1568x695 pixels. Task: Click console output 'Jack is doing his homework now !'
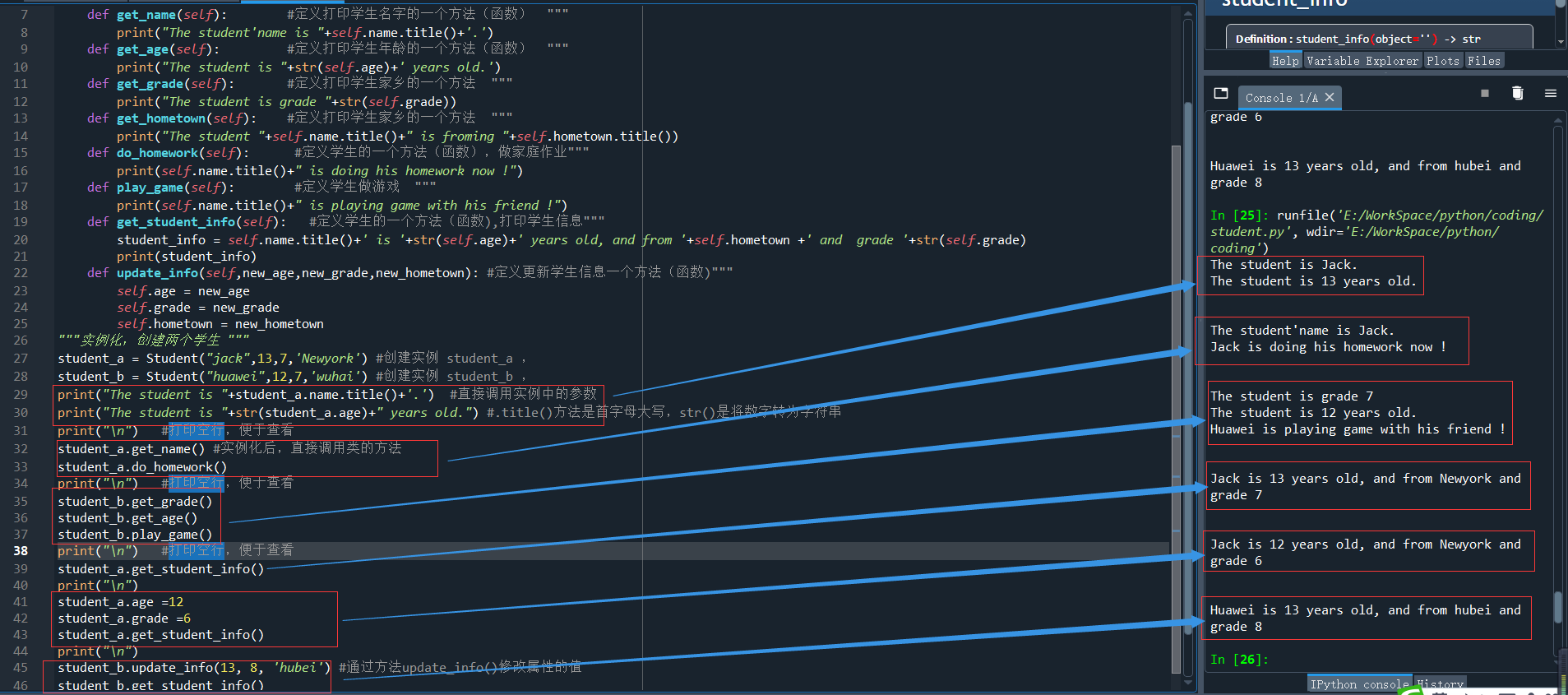pos(1328,347)
